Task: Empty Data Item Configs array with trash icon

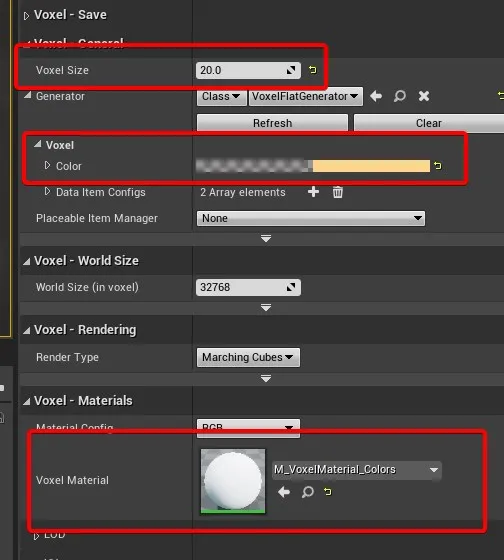Action: tap(338, 192)
